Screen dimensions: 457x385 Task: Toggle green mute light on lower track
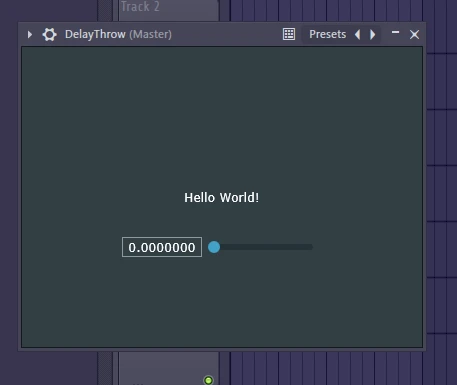click(208, 380)
